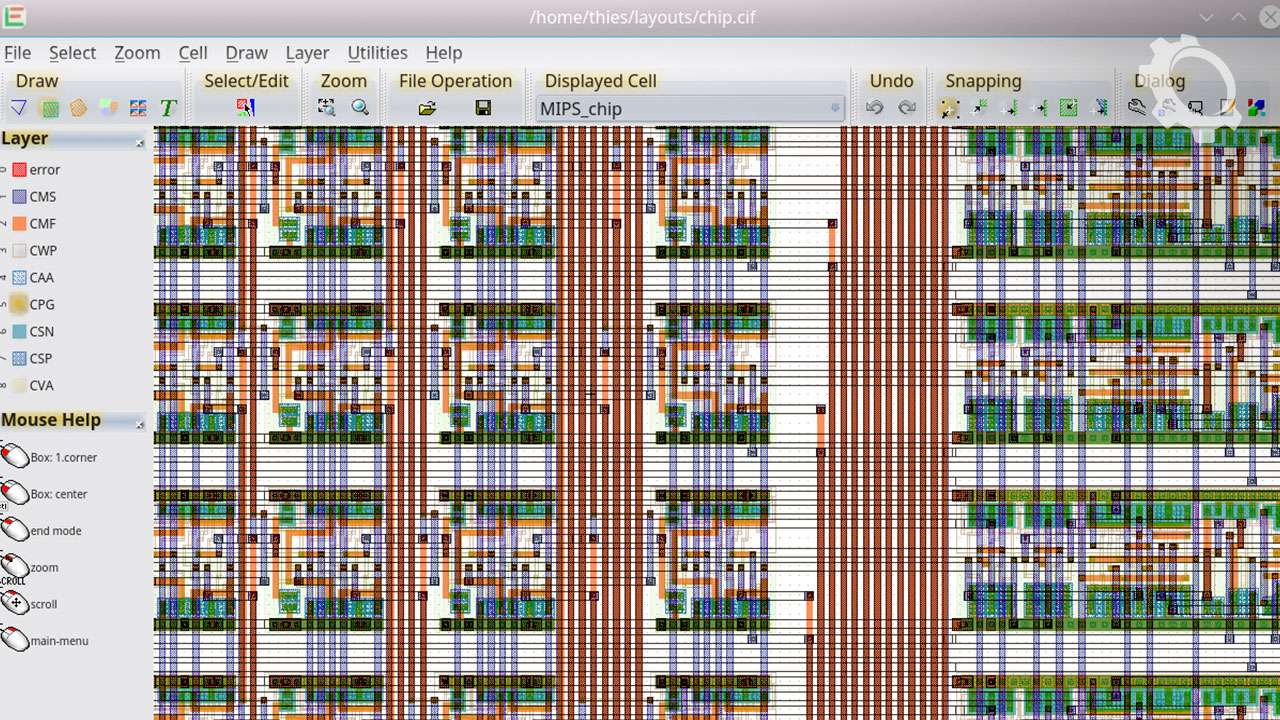This screenshot has height=720, width=1280.
Task: Open the Utilities menu
Action: click(x=377, y=53)
